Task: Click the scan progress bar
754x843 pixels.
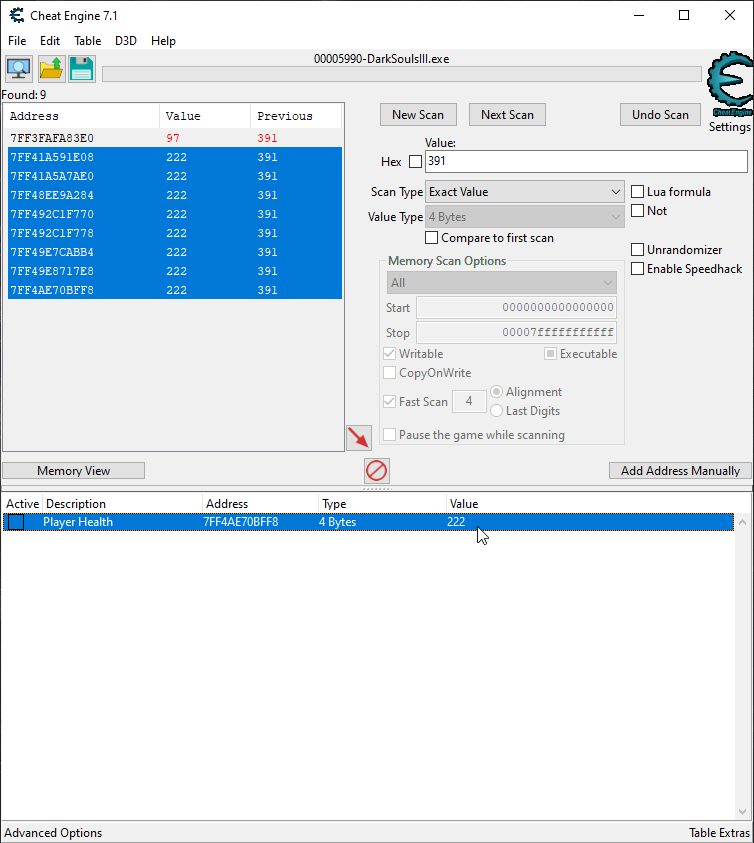Action: [401, 75]
